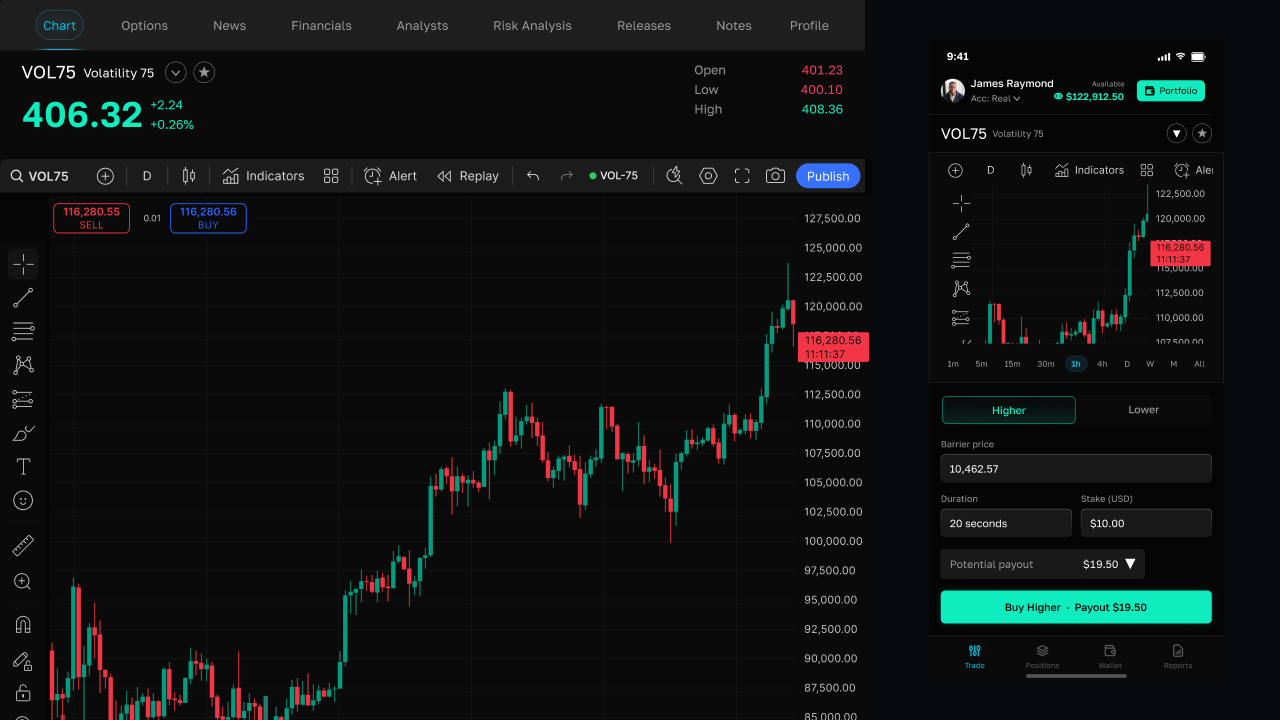1280x720 pixels.
Task: Expand the Potential payout details arrow
Action: tap(1130, 564)
